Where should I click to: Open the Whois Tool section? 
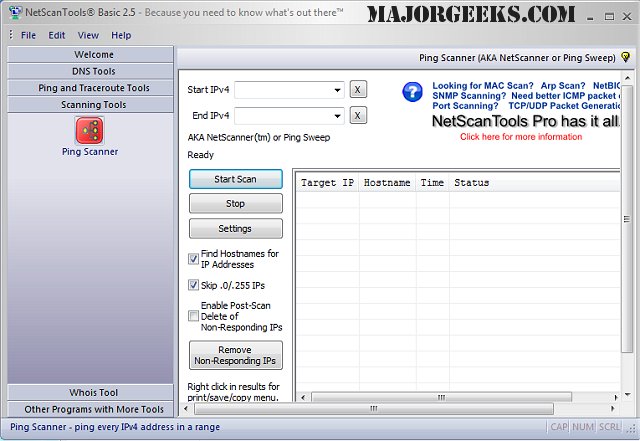(90, 392)
